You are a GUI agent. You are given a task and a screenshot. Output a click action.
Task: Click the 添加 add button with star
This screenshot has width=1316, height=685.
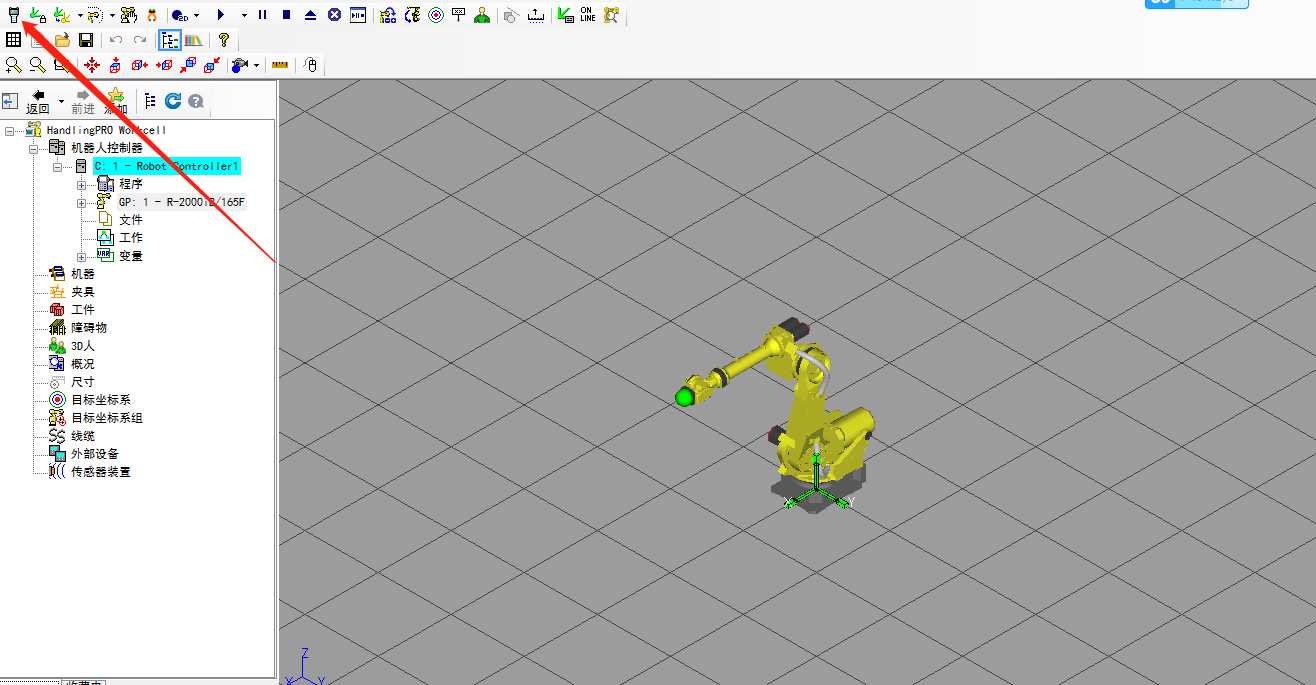(x=116, y=101)
